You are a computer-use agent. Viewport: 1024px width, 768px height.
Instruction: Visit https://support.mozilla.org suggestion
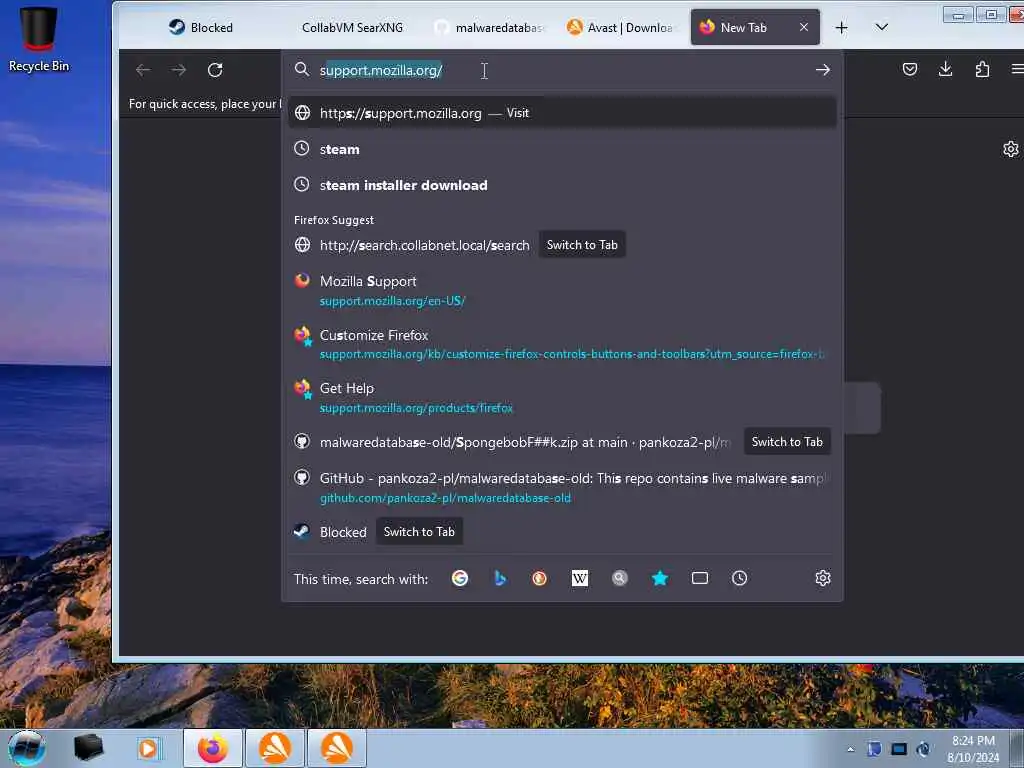click(x=562, y=113)
